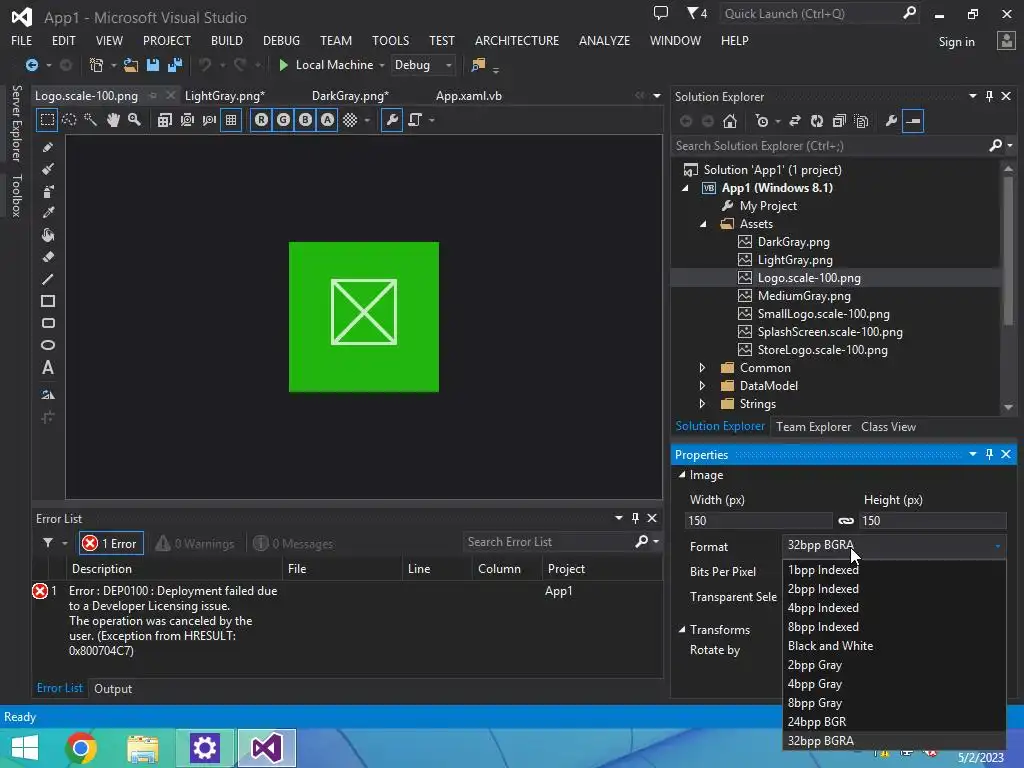
Task: Select the Ellipse tool
Action: tap(48, 345)
